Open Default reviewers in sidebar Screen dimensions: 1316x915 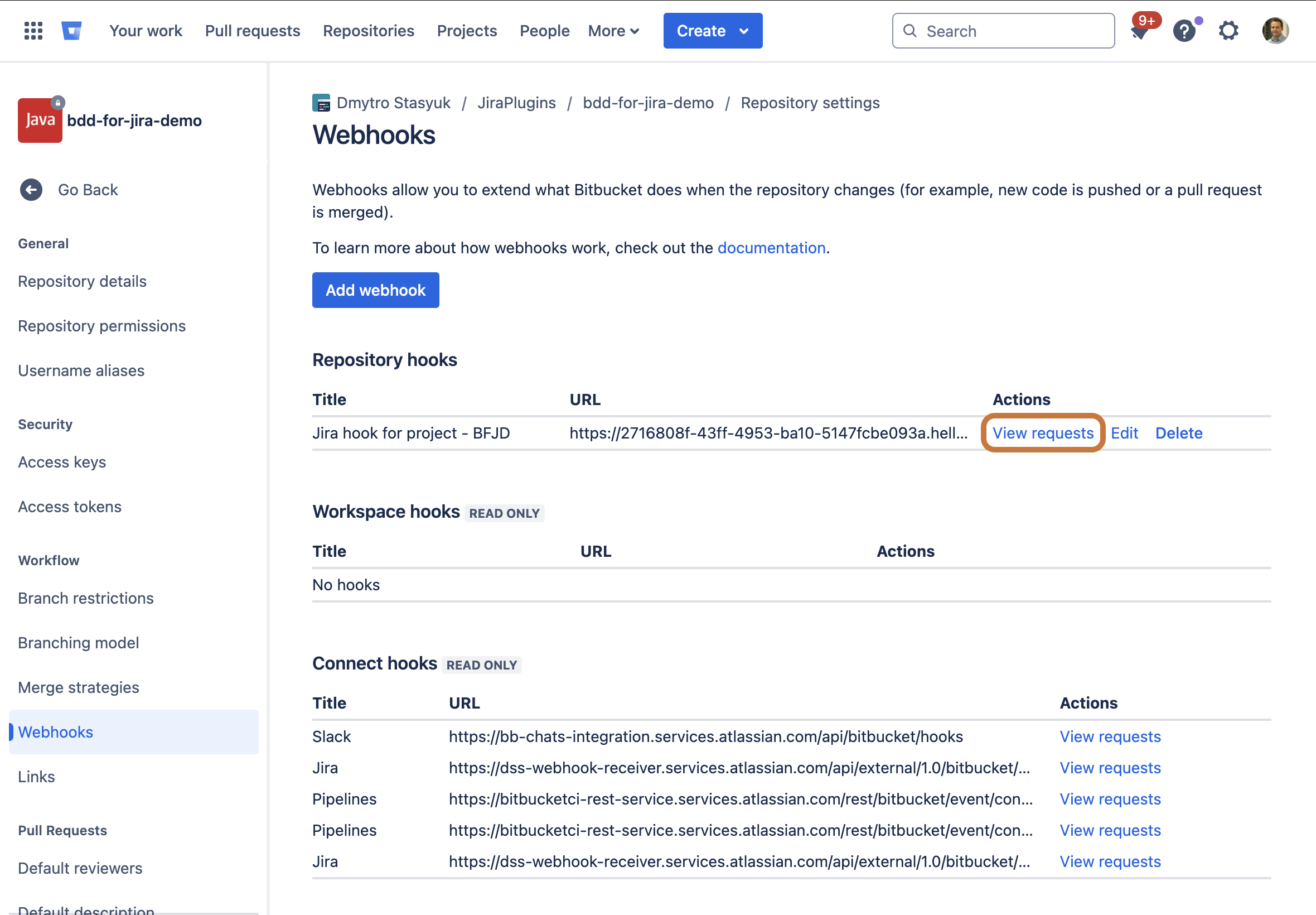pyautogui.click(x=80, y=869)
